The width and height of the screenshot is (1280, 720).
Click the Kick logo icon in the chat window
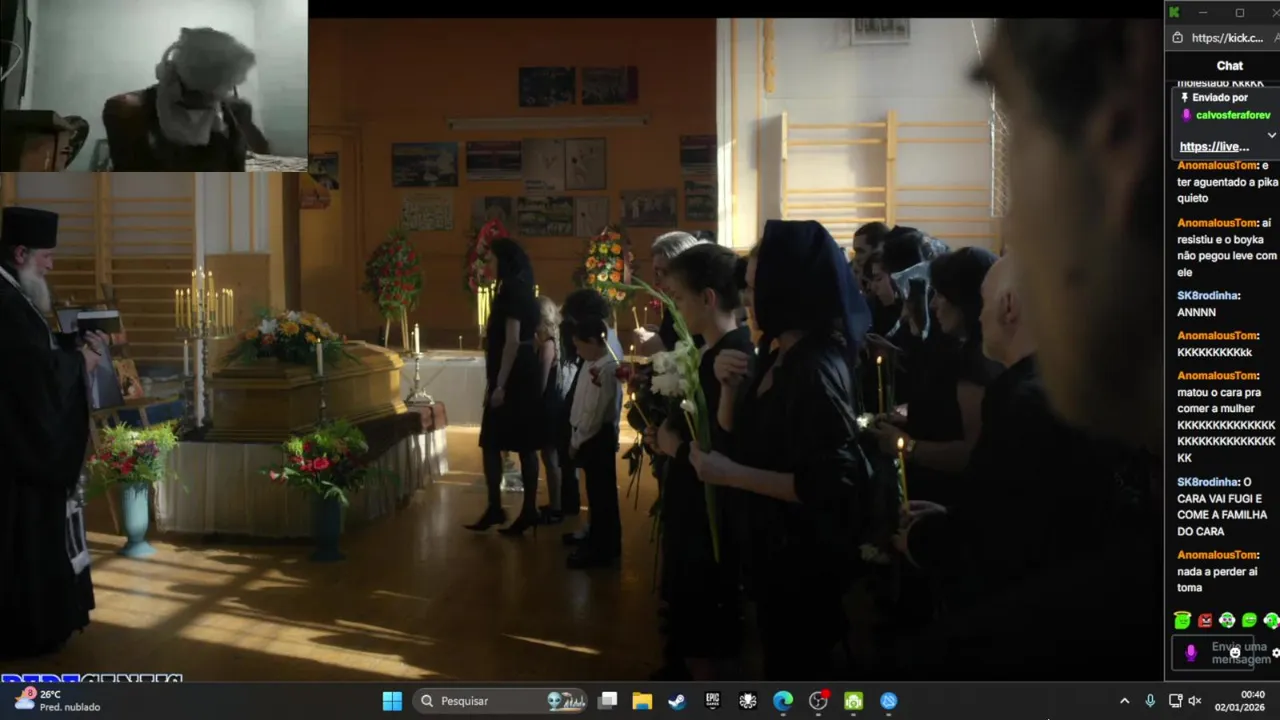point(1174,12)
